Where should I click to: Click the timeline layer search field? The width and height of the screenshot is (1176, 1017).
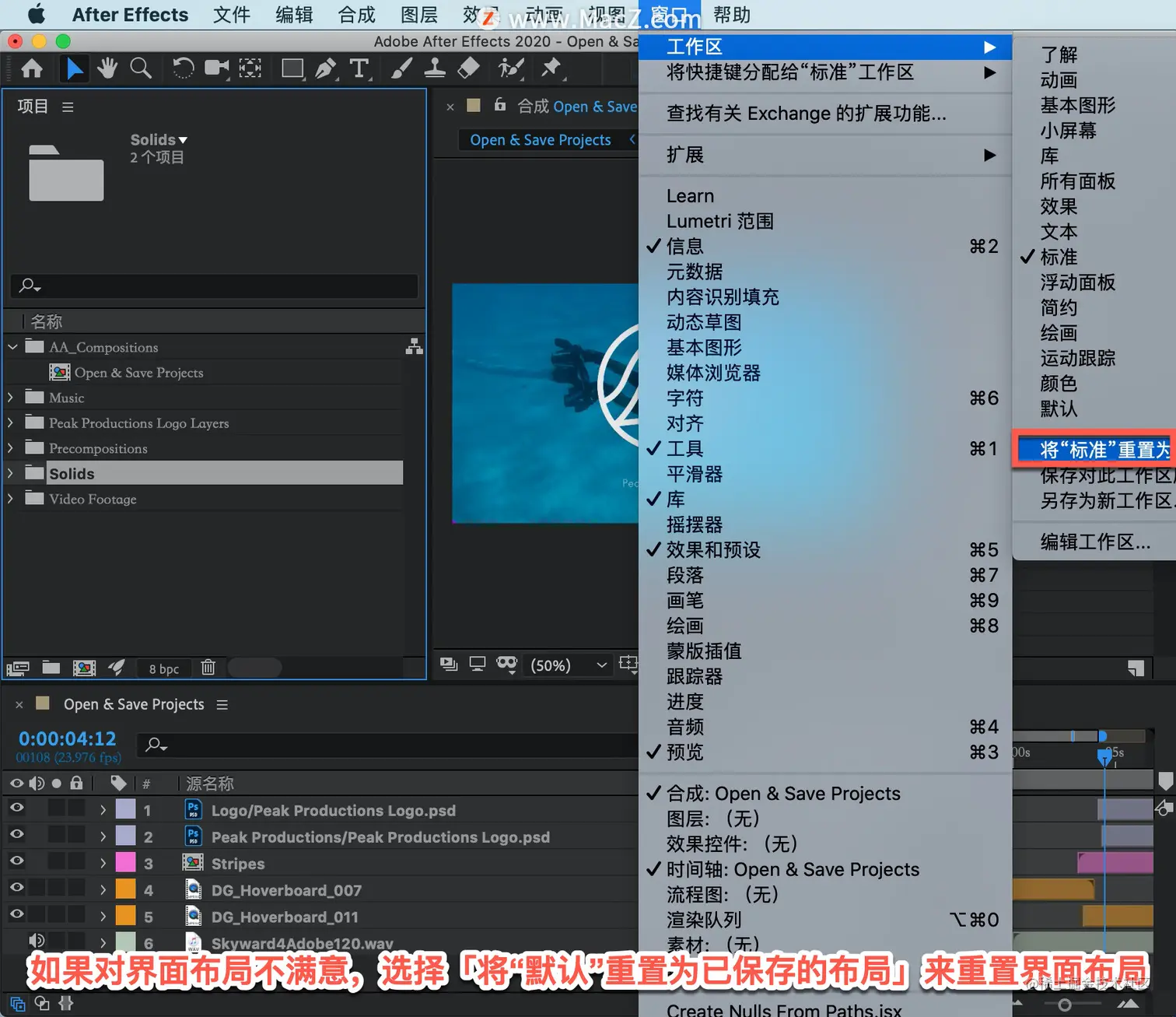tap(387, 745)
